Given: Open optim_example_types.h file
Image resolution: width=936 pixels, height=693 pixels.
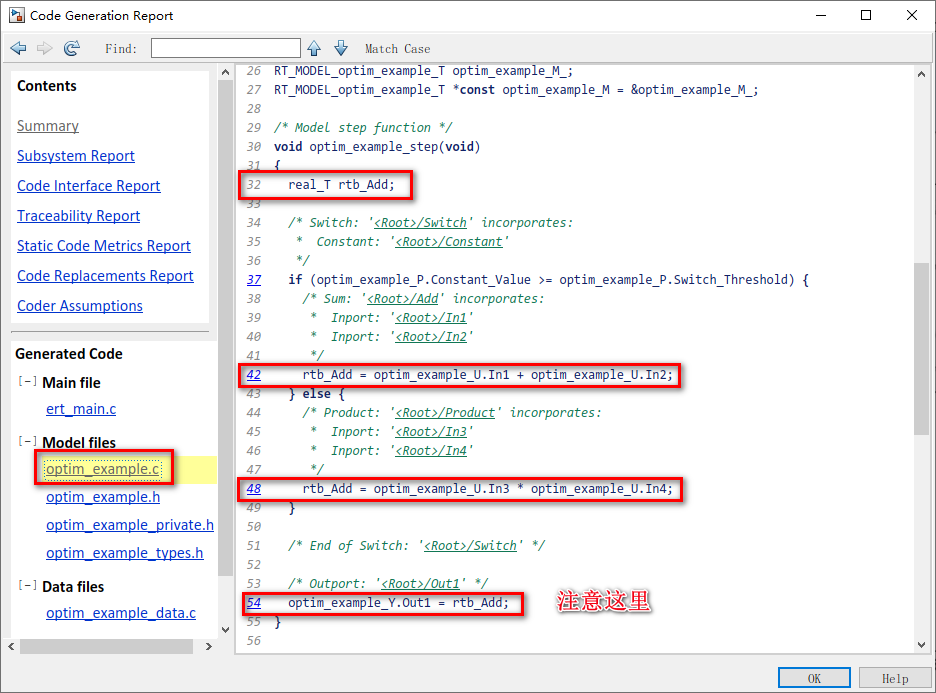Looking at the screenshot, I should pyautogui.click(x=125, y=553).
